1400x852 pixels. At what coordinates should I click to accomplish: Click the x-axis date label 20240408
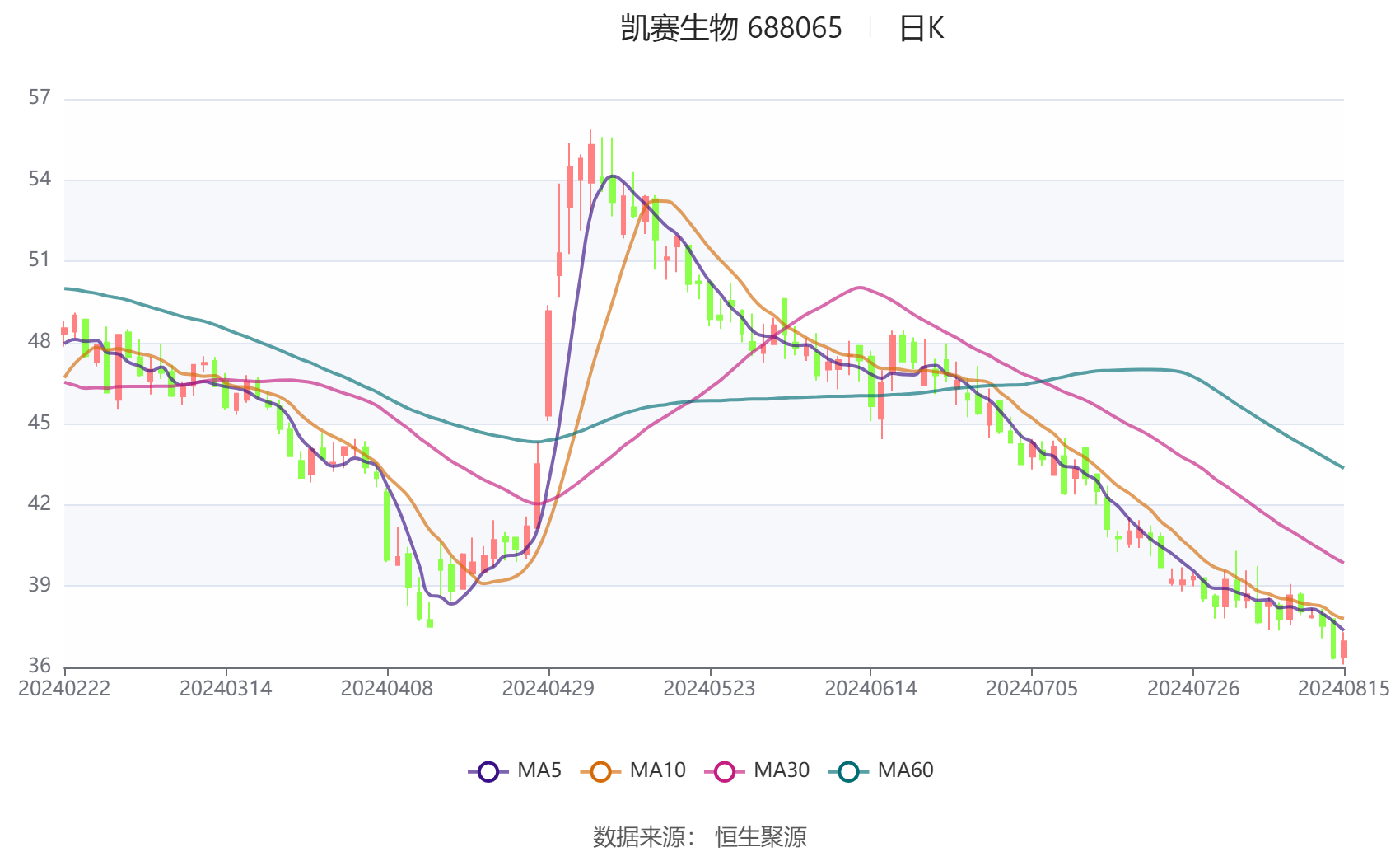click(387, 689)
